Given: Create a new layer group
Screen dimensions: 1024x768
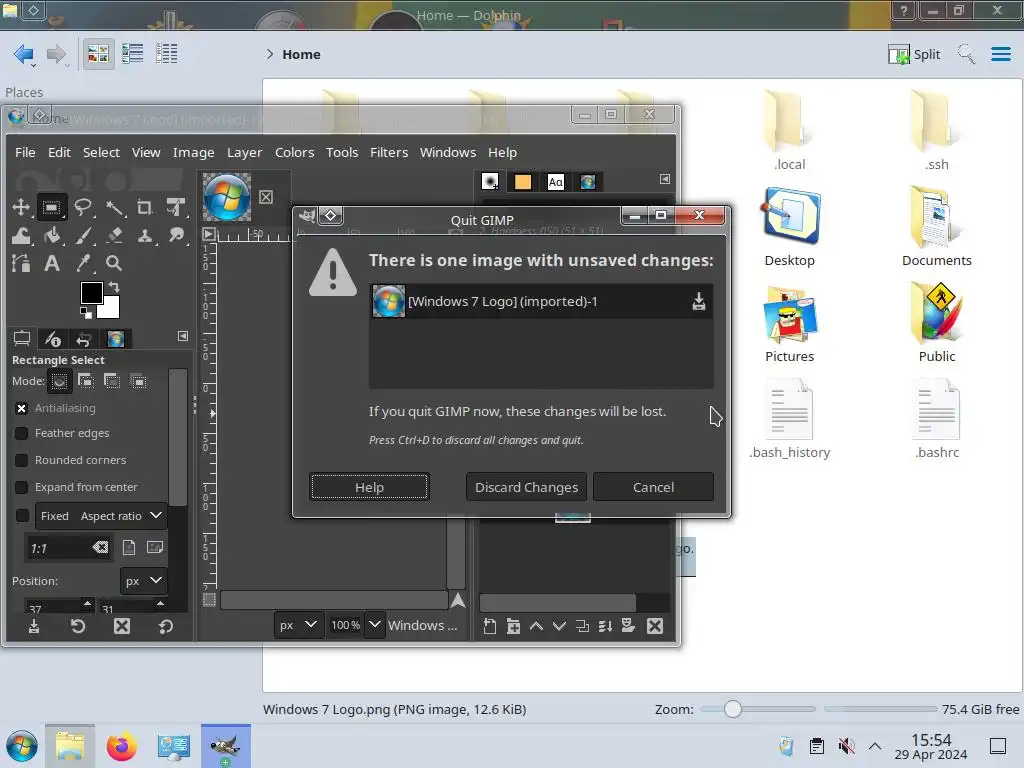Looking at the screenshot, I should point(513,626).
